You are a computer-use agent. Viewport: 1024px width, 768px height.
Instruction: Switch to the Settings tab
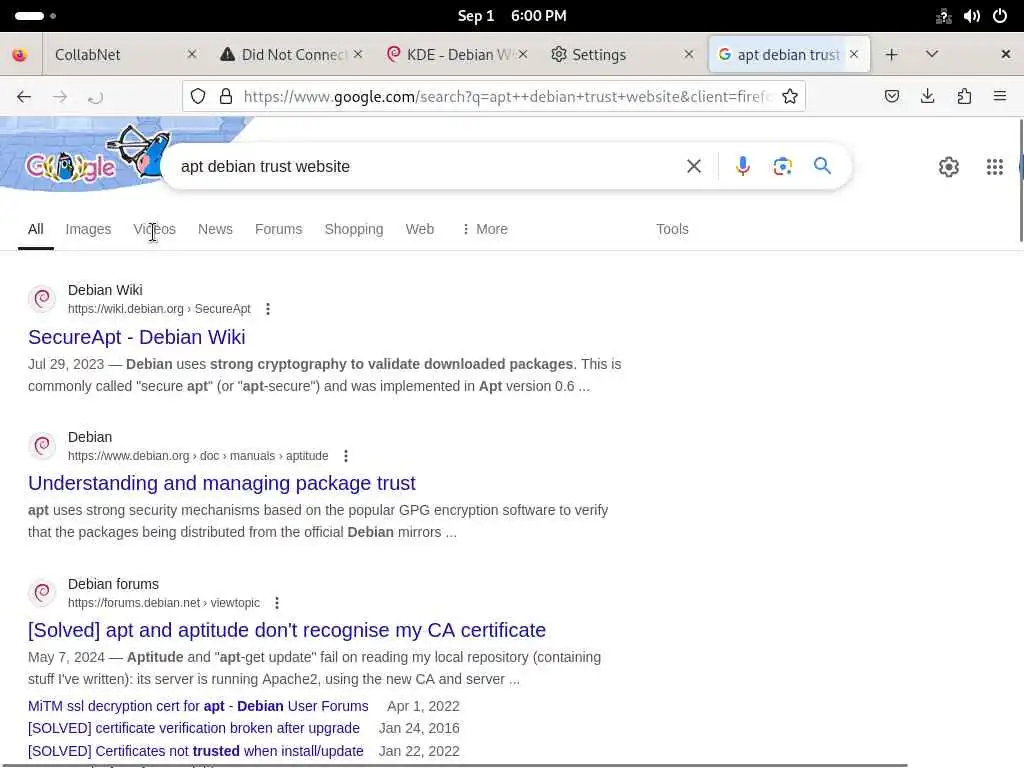pos(620,54)
